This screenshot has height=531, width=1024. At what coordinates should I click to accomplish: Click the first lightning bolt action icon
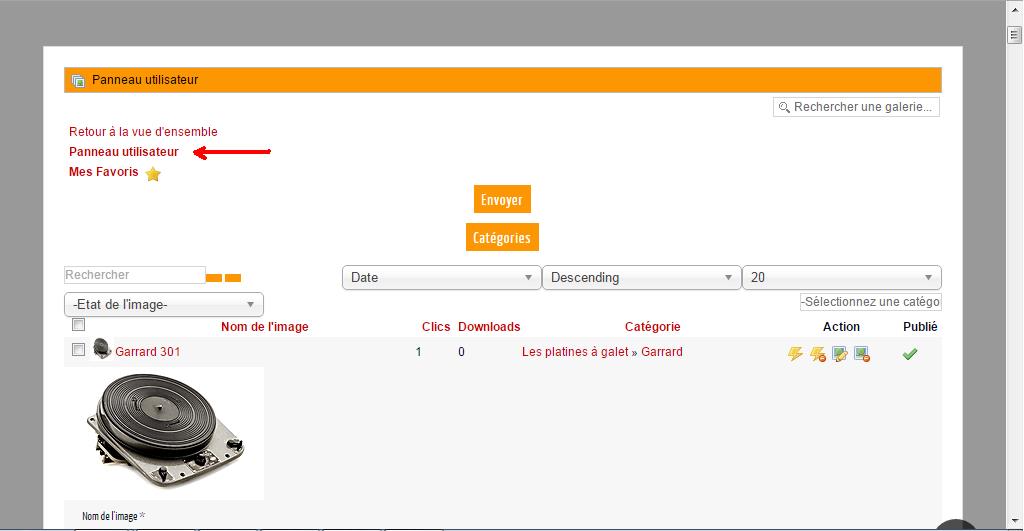click(796, 354)
